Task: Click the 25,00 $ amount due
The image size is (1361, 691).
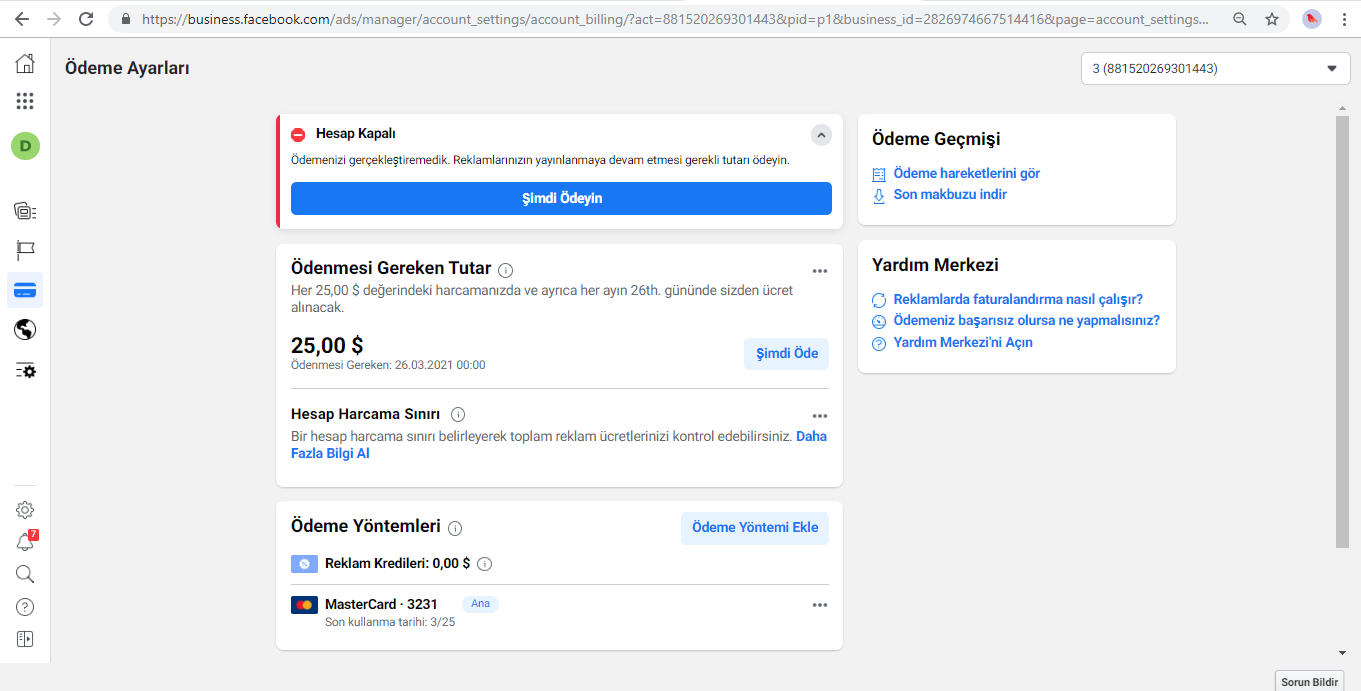Action: point(327,346)
